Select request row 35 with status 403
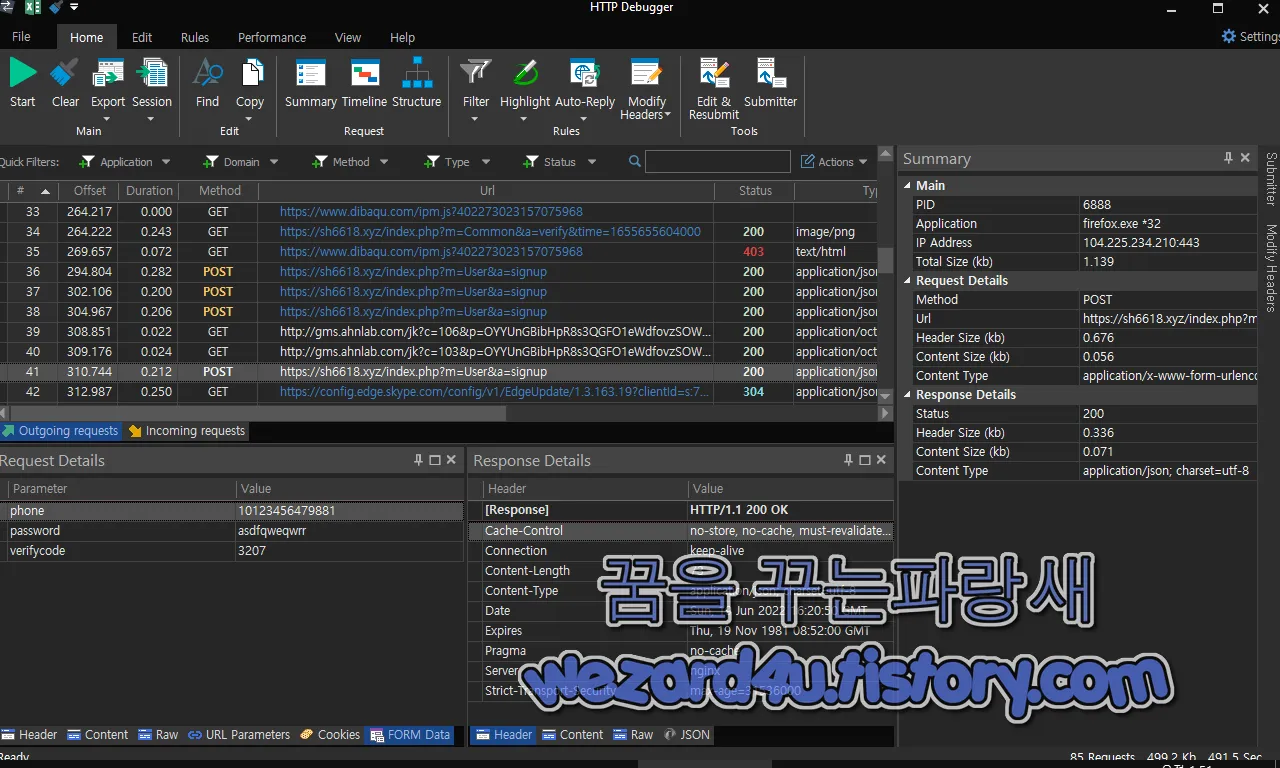The width and height of the screenshot is (1280, 768). click(x=438, y=252)
